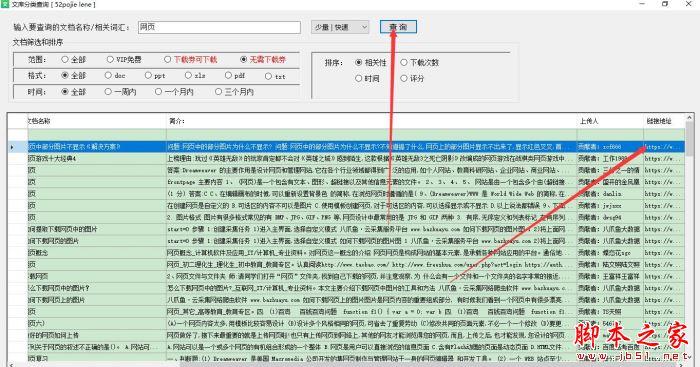This screenshot has width=700, height=367.
Task: Click the 查询 search button
Action: click(x=398, y=27)
